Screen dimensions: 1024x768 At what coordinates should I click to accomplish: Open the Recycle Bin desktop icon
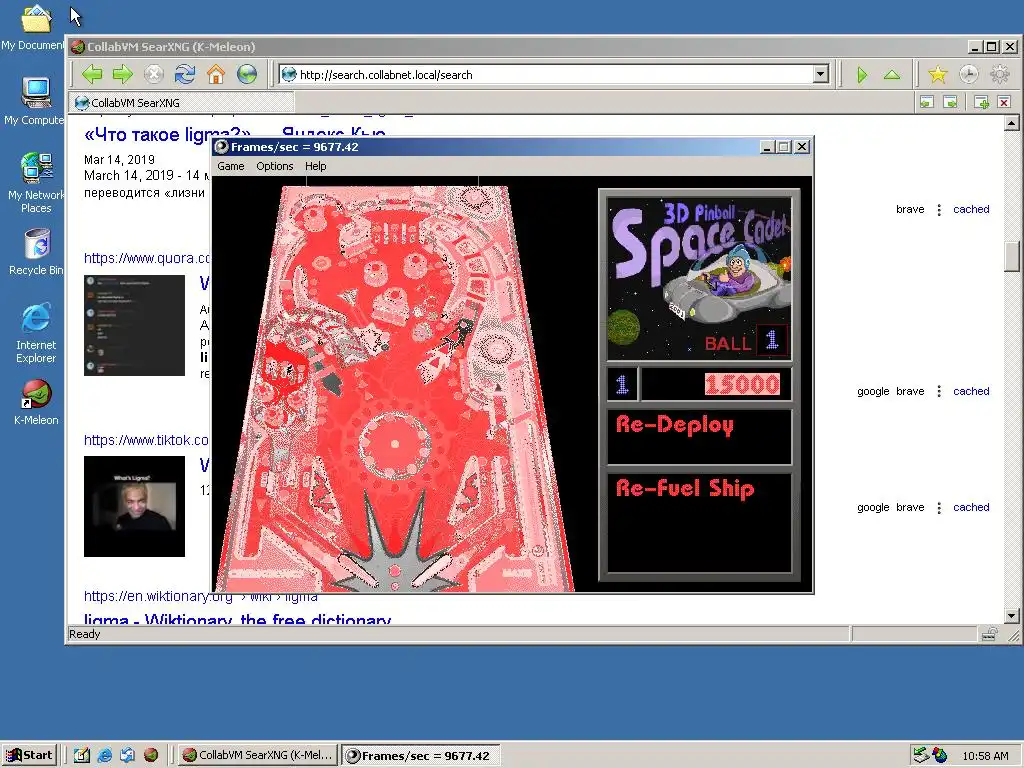click(37, 252)
